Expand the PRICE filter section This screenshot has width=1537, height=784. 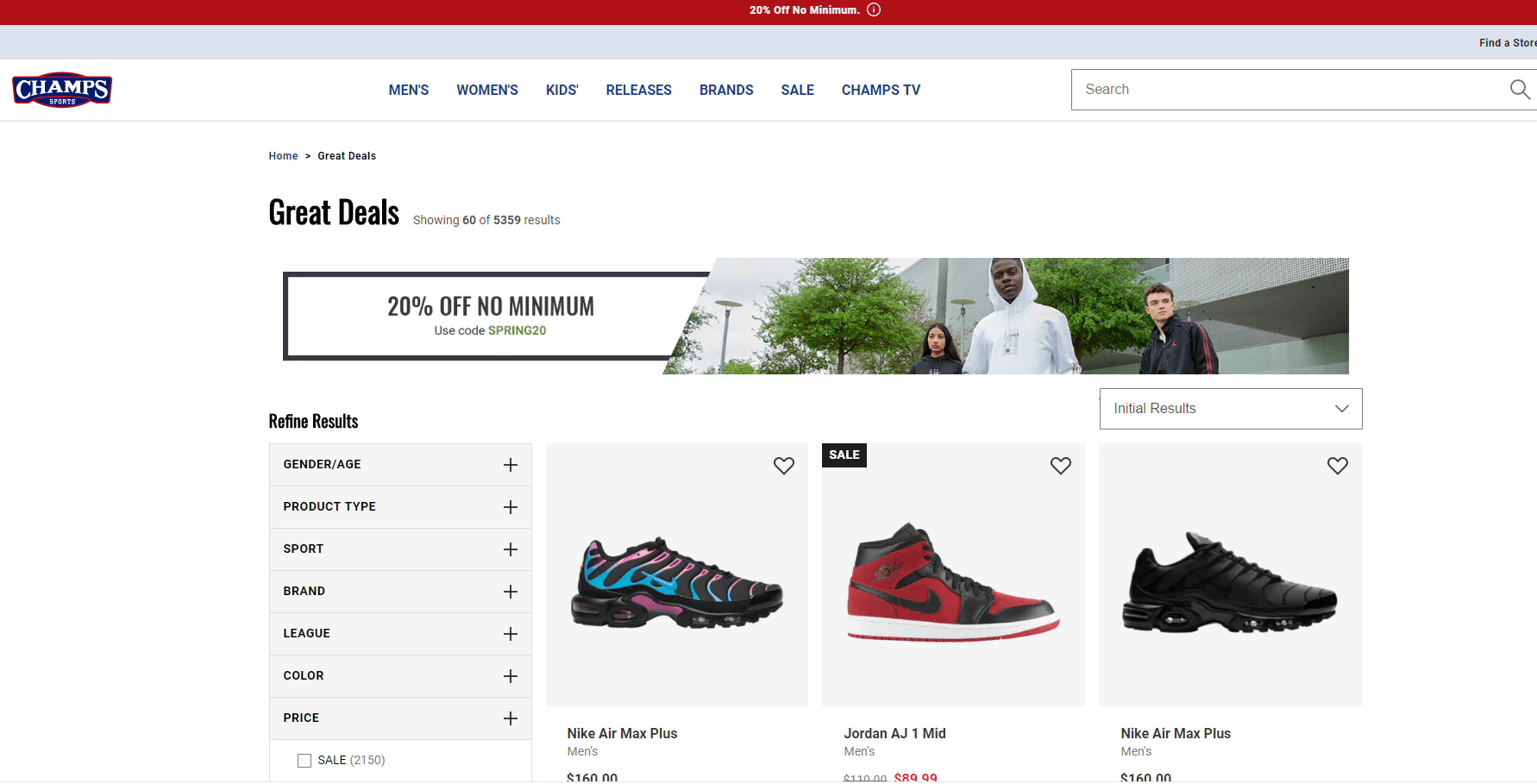400,718
